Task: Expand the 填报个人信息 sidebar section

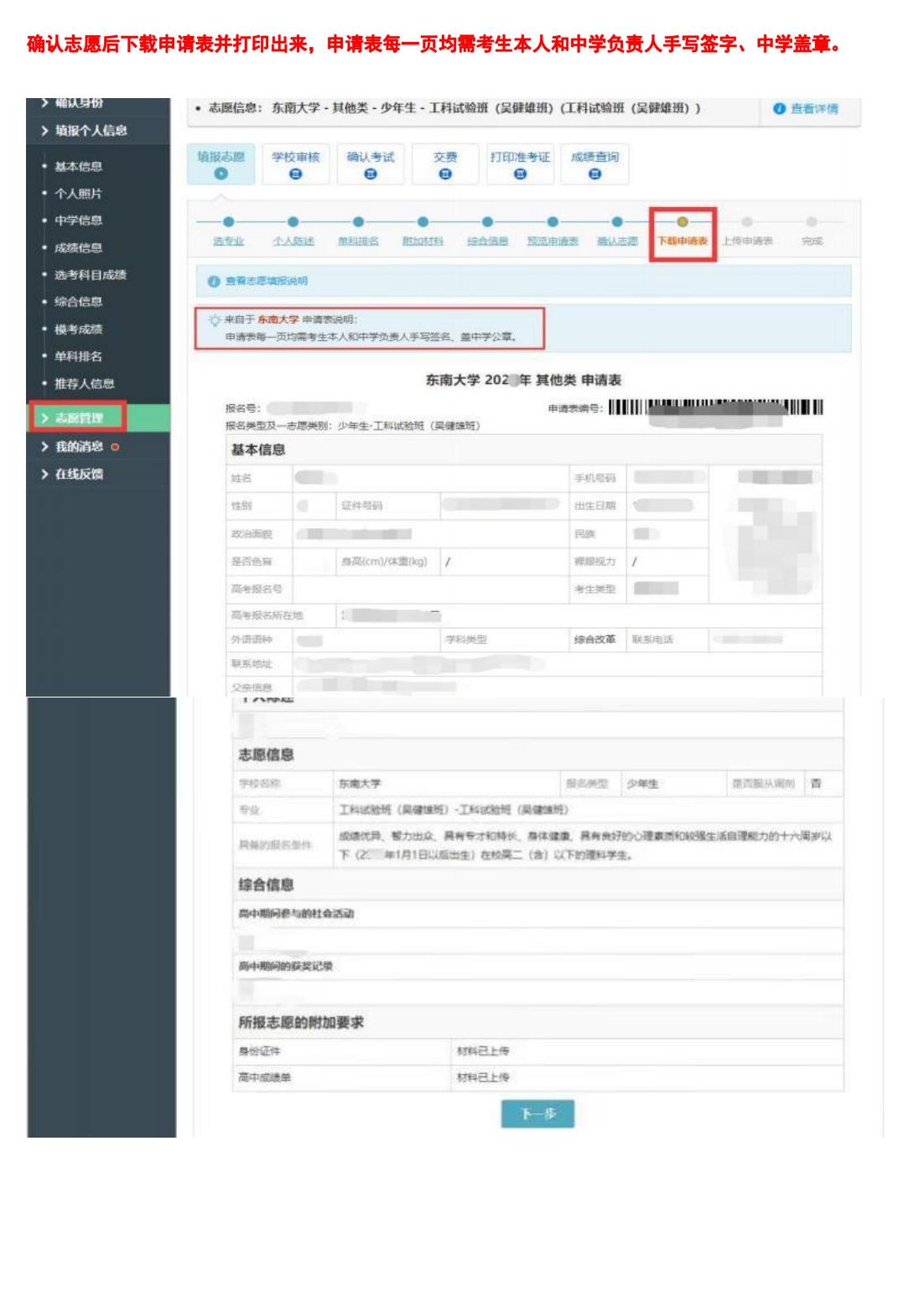Action: point(91,131)
